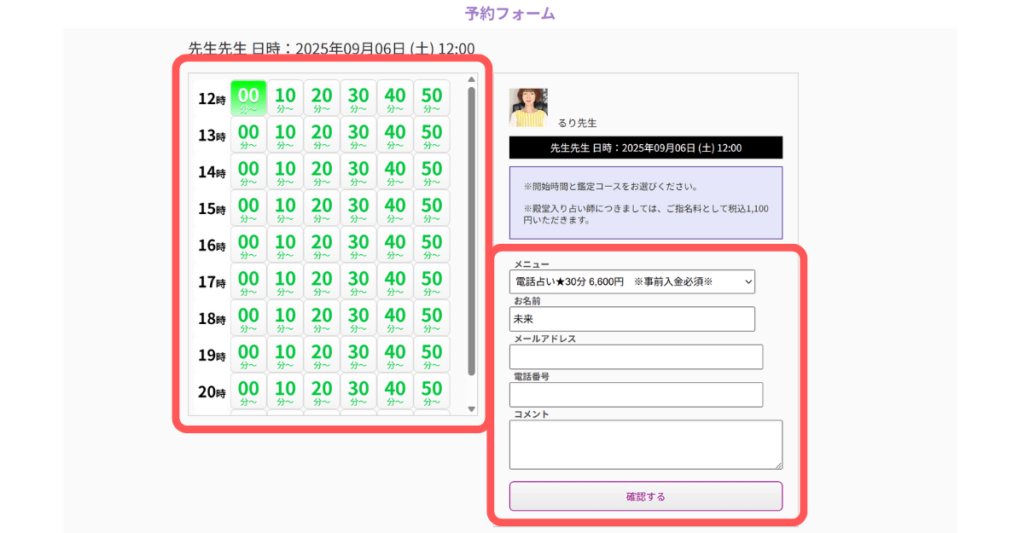This screenshot has height=533, width=1024.
Task: Click the 電話番号 phone number field
Action: 636,395
